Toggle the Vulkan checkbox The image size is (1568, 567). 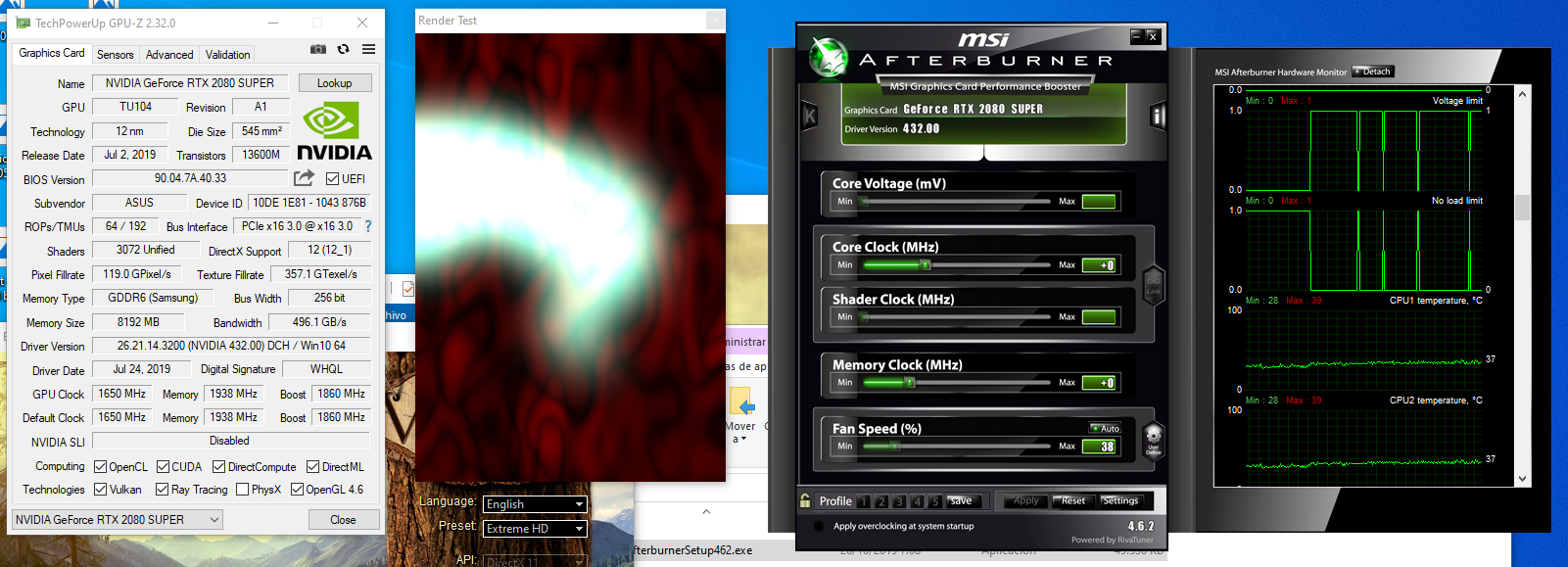click(100, 489)
